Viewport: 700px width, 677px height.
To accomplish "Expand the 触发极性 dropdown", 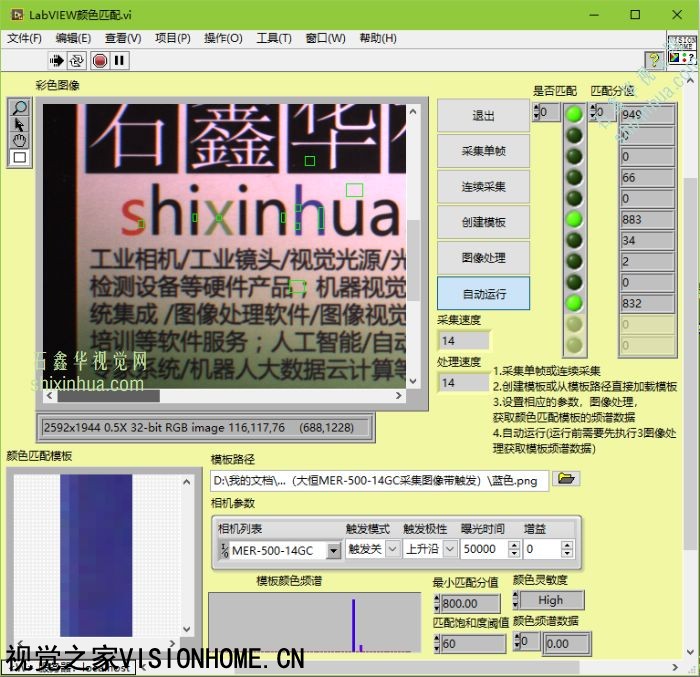I will pyautogui.click(x=449, y=549).
